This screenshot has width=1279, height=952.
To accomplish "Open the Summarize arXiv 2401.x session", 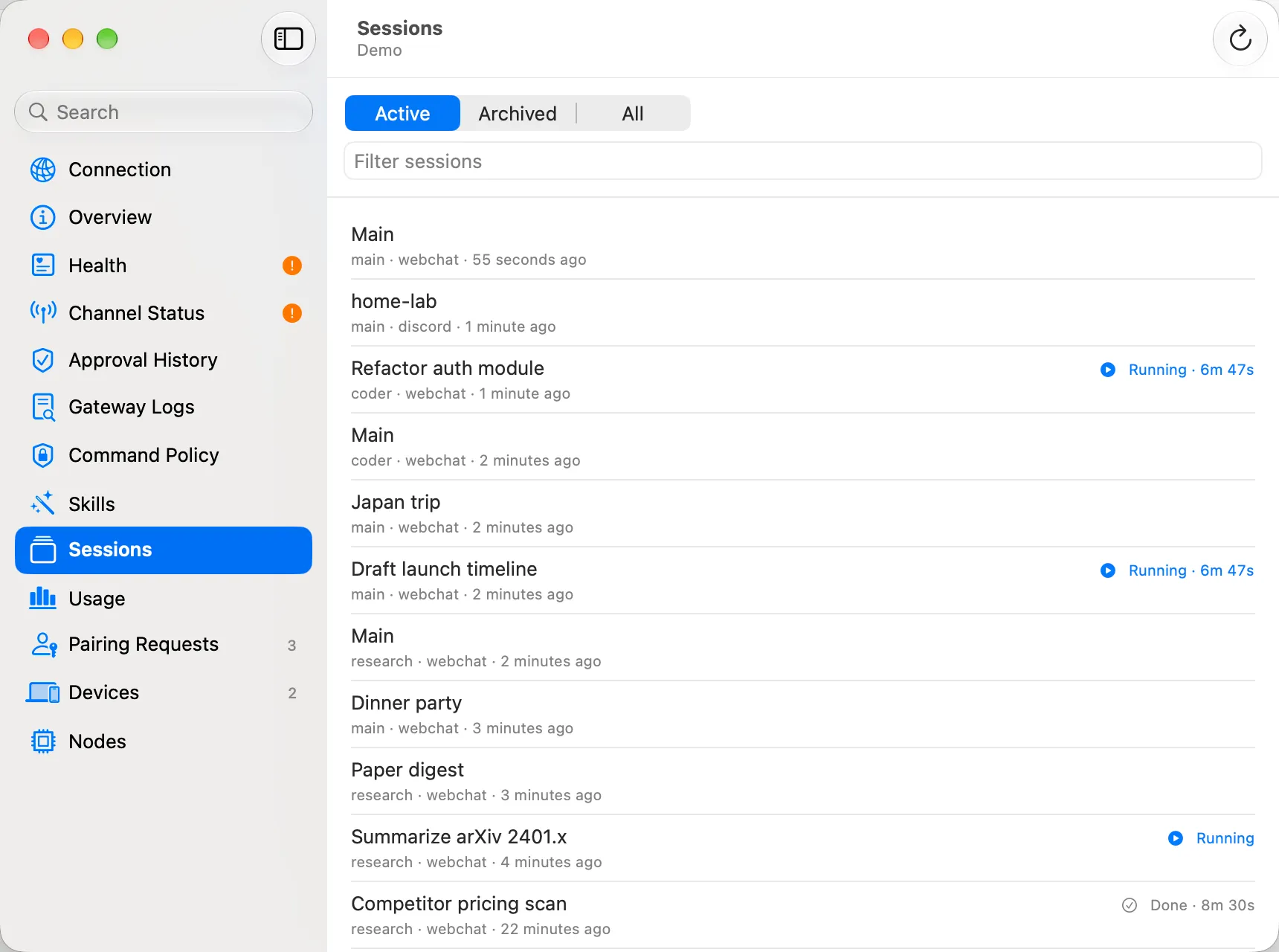I will coord(803,849).
